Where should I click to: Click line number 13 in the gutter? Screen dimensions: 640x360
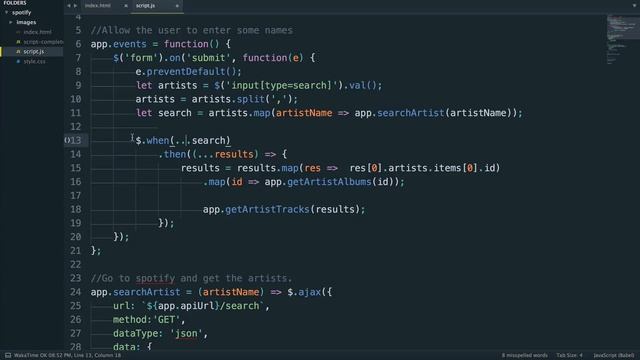click(76, 140)
